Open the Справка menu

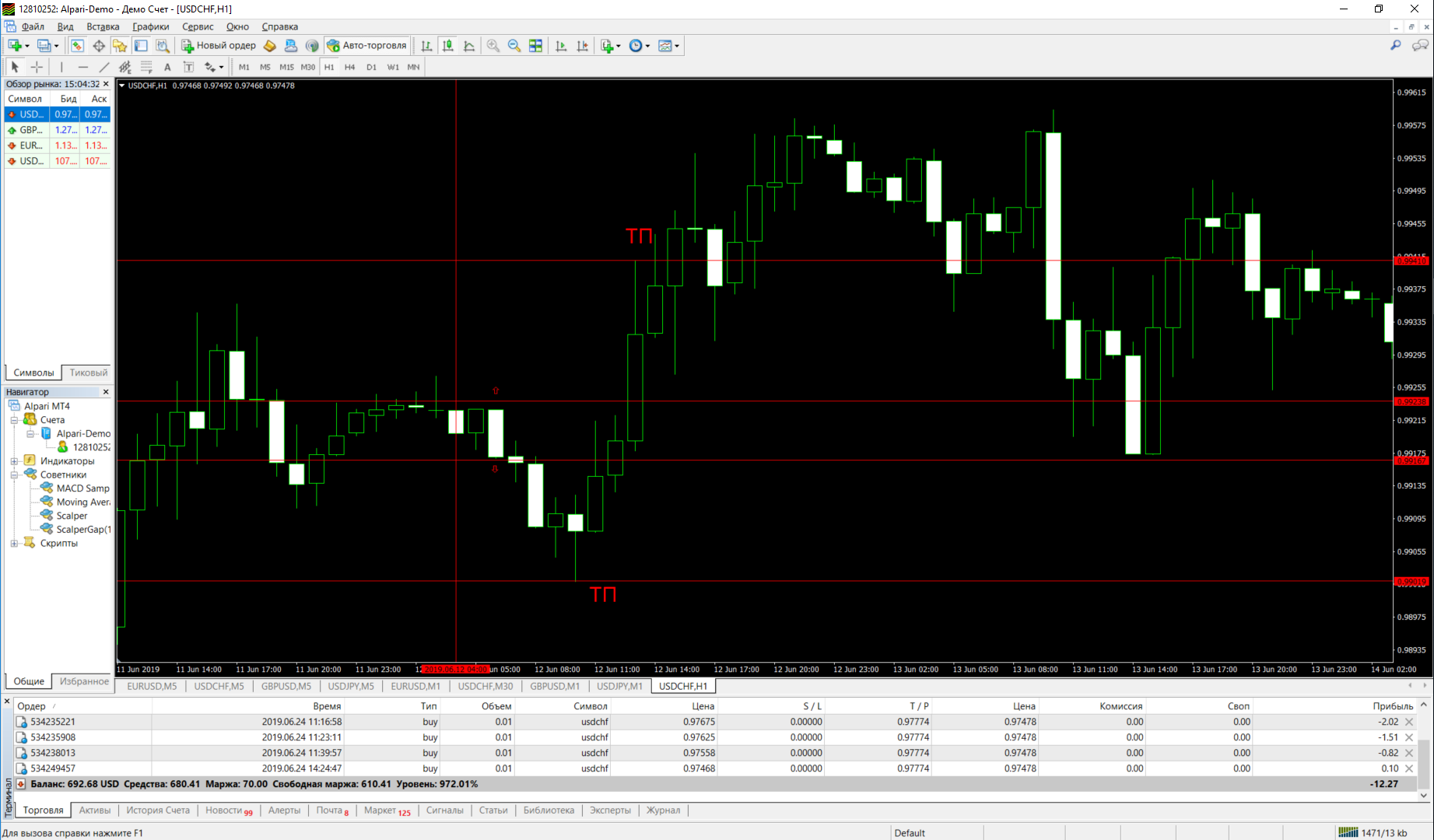(x=280, y=26)
